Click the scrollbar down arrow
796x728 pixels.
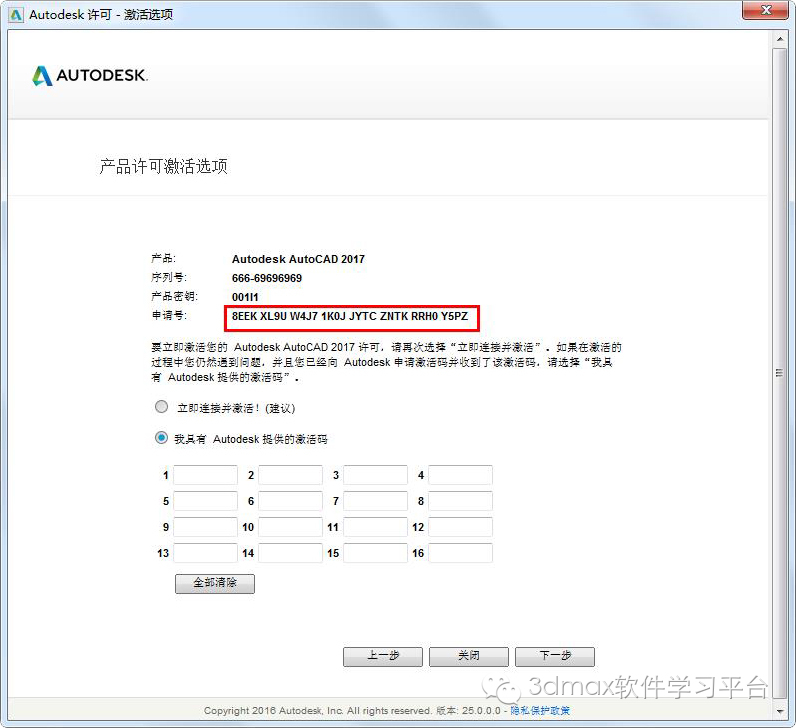pos(780,711)
